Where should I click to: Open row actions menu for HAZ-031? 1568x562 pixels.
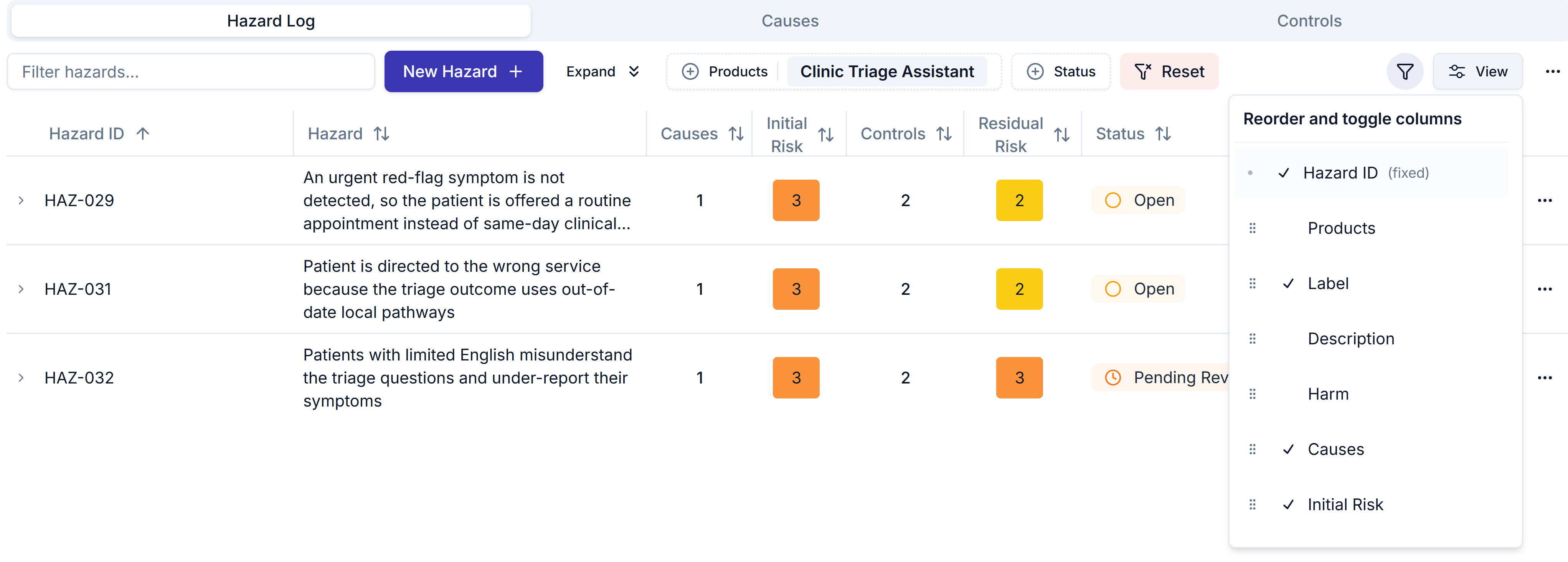pos(1545,289)
